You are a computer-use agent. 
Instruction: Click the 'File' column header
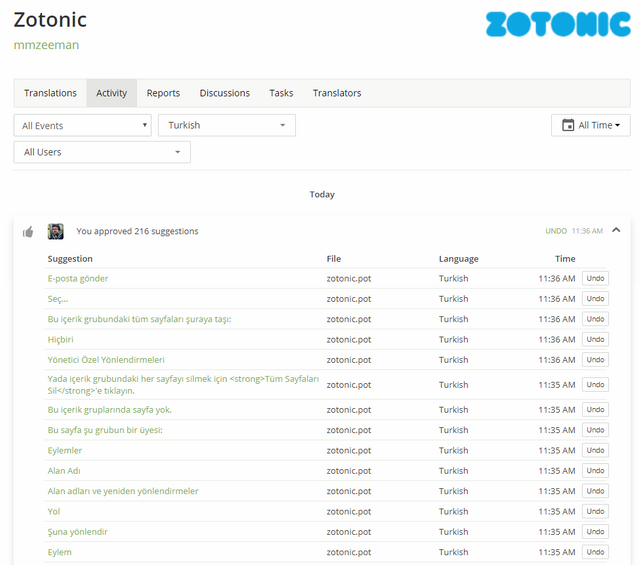[x=333, y=259]
